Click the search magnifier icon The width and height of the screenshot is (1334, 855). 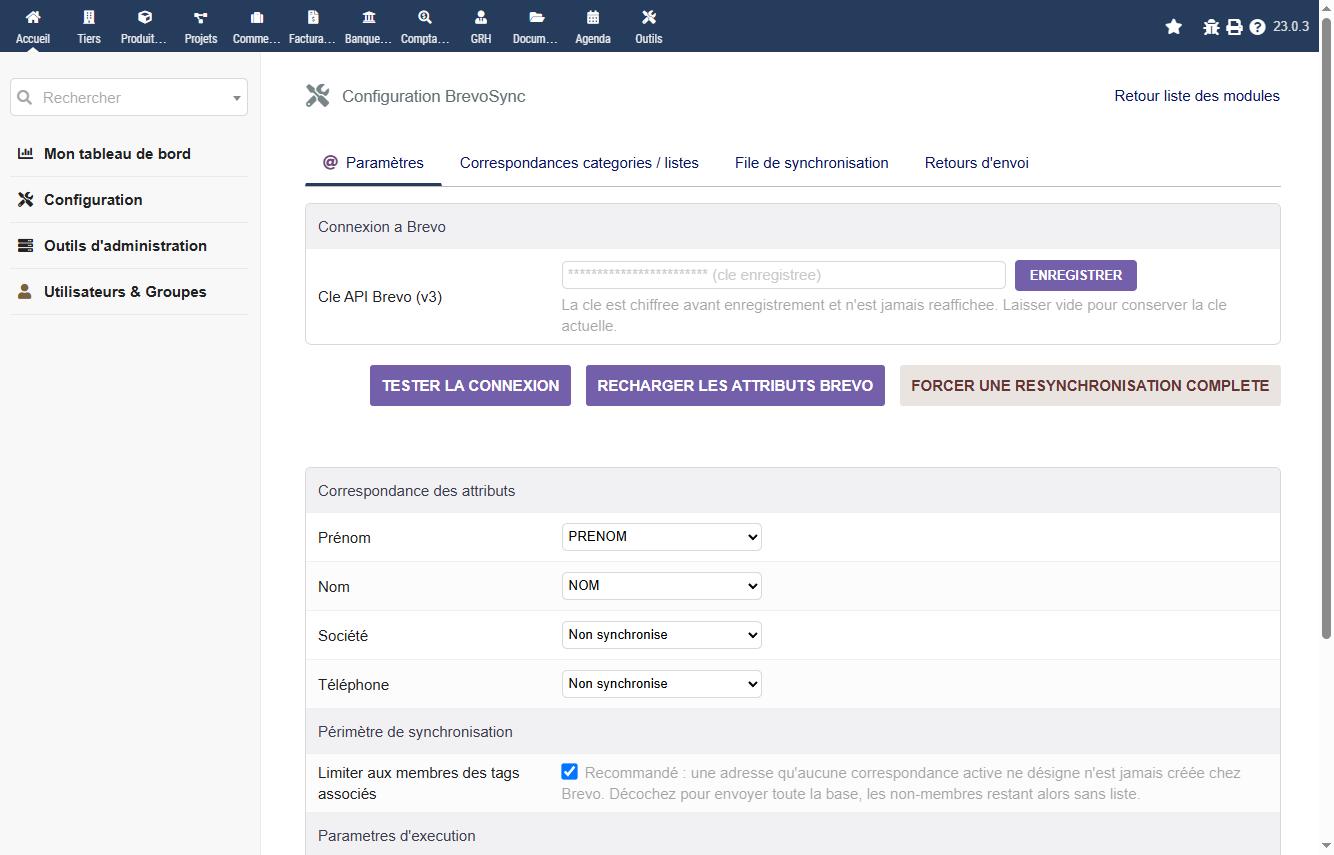pyautogui.click(x=25, y=97)
